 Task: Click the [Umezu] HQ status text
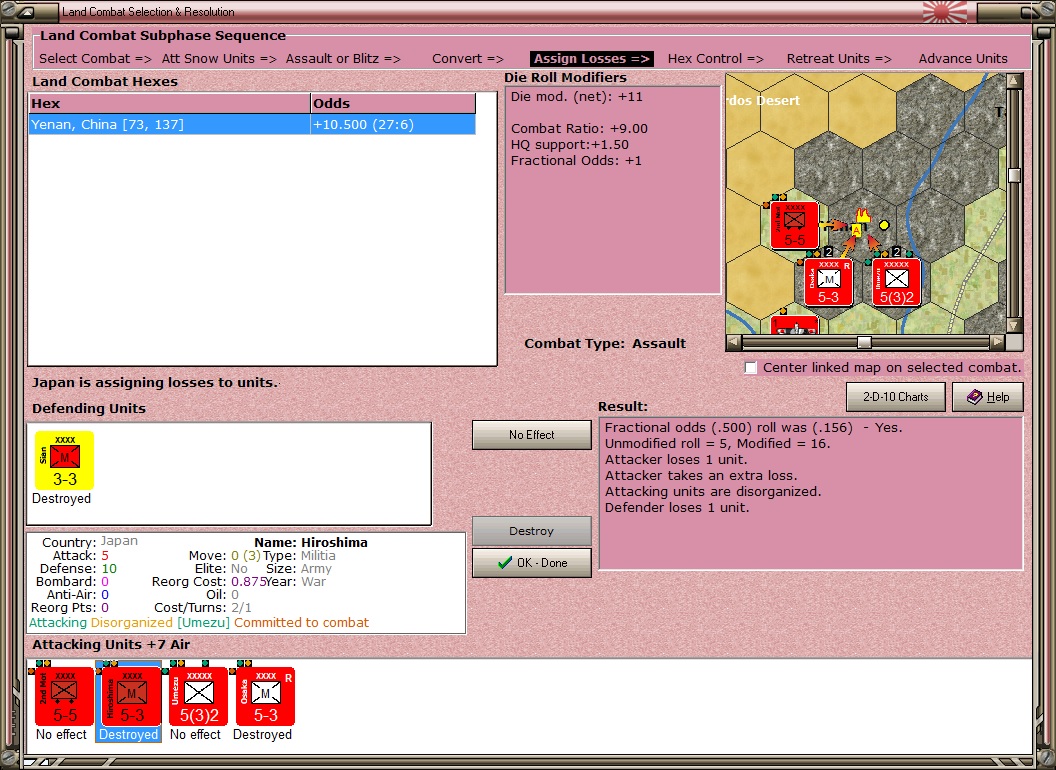203,622
